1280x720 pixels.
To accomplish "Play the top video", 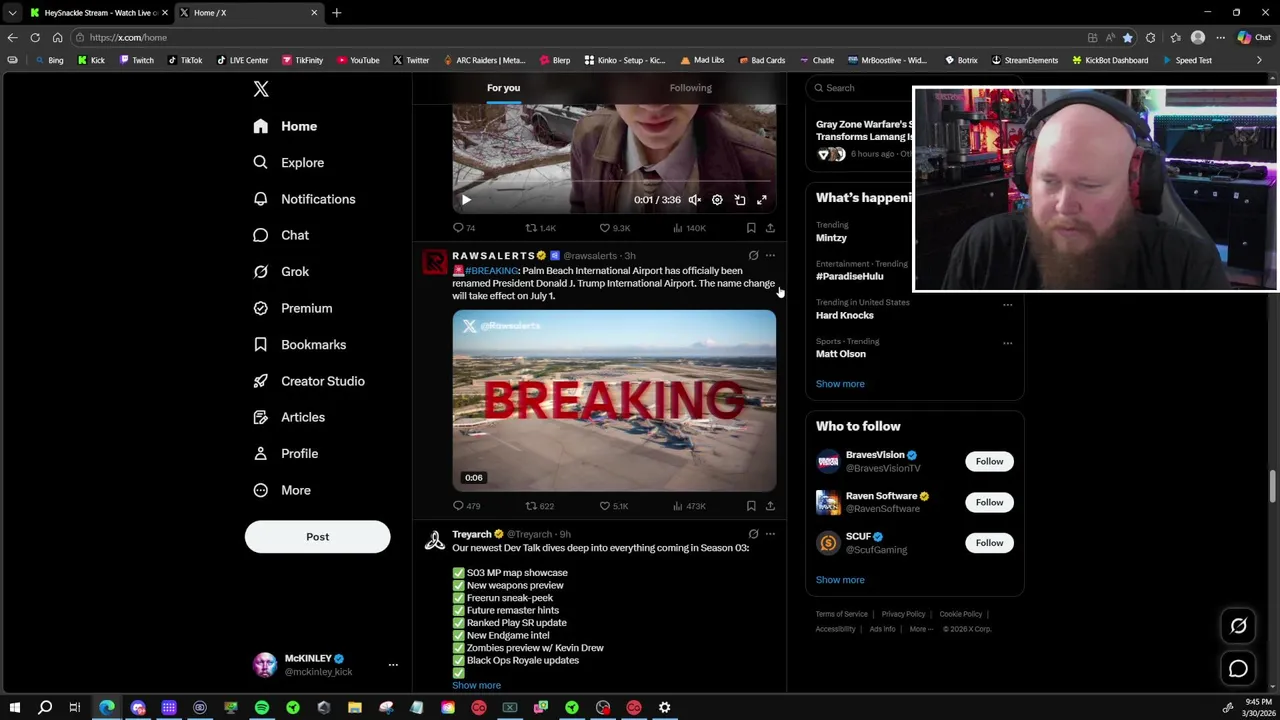I will (466, 200).
